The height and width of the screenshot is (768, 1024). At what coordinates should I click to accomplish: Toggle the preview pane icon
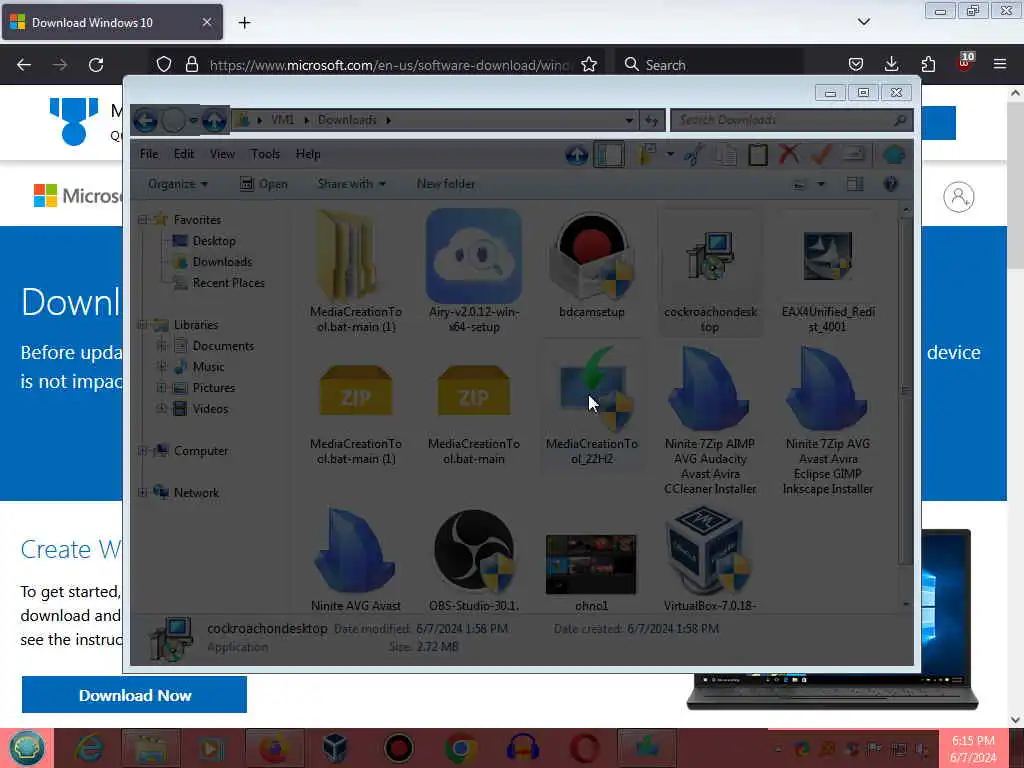[855, 184]
